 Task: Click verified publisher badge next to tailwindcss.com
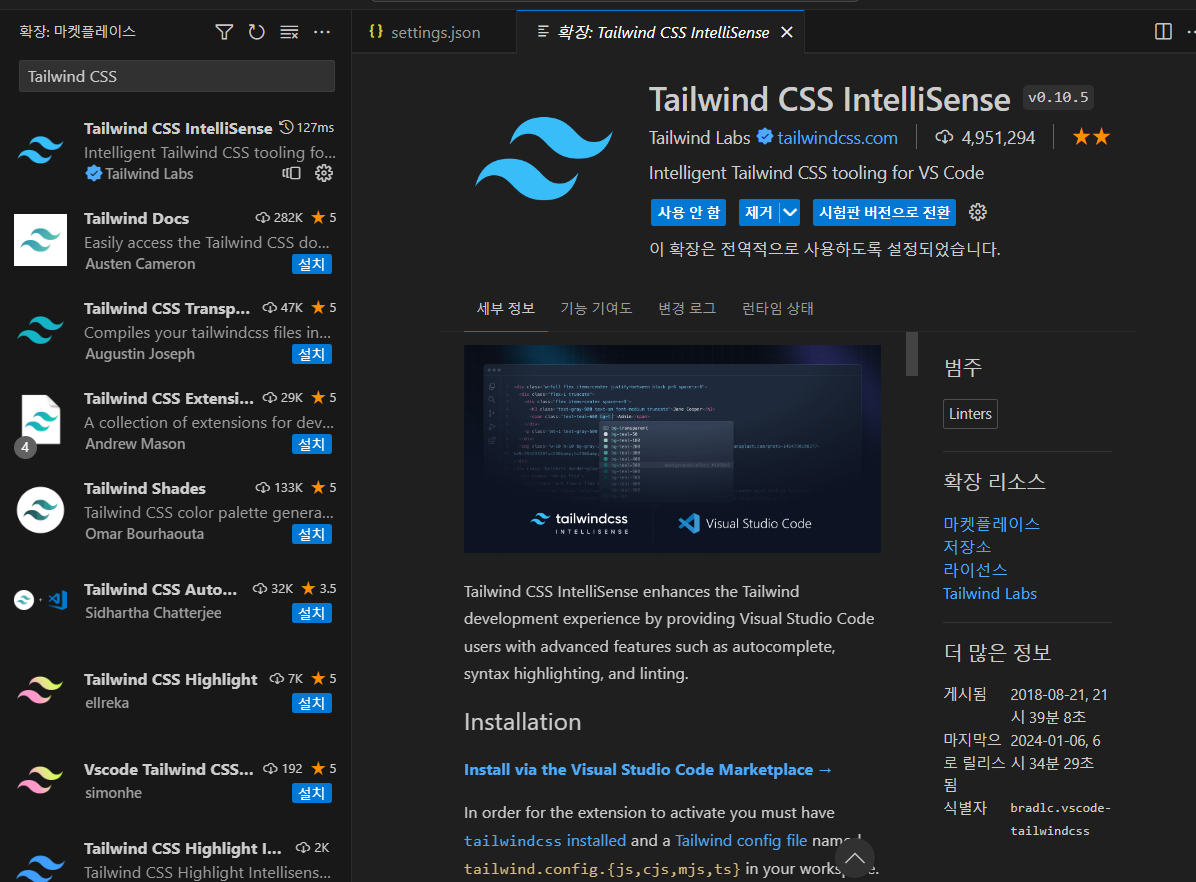(x=764, y=137)
